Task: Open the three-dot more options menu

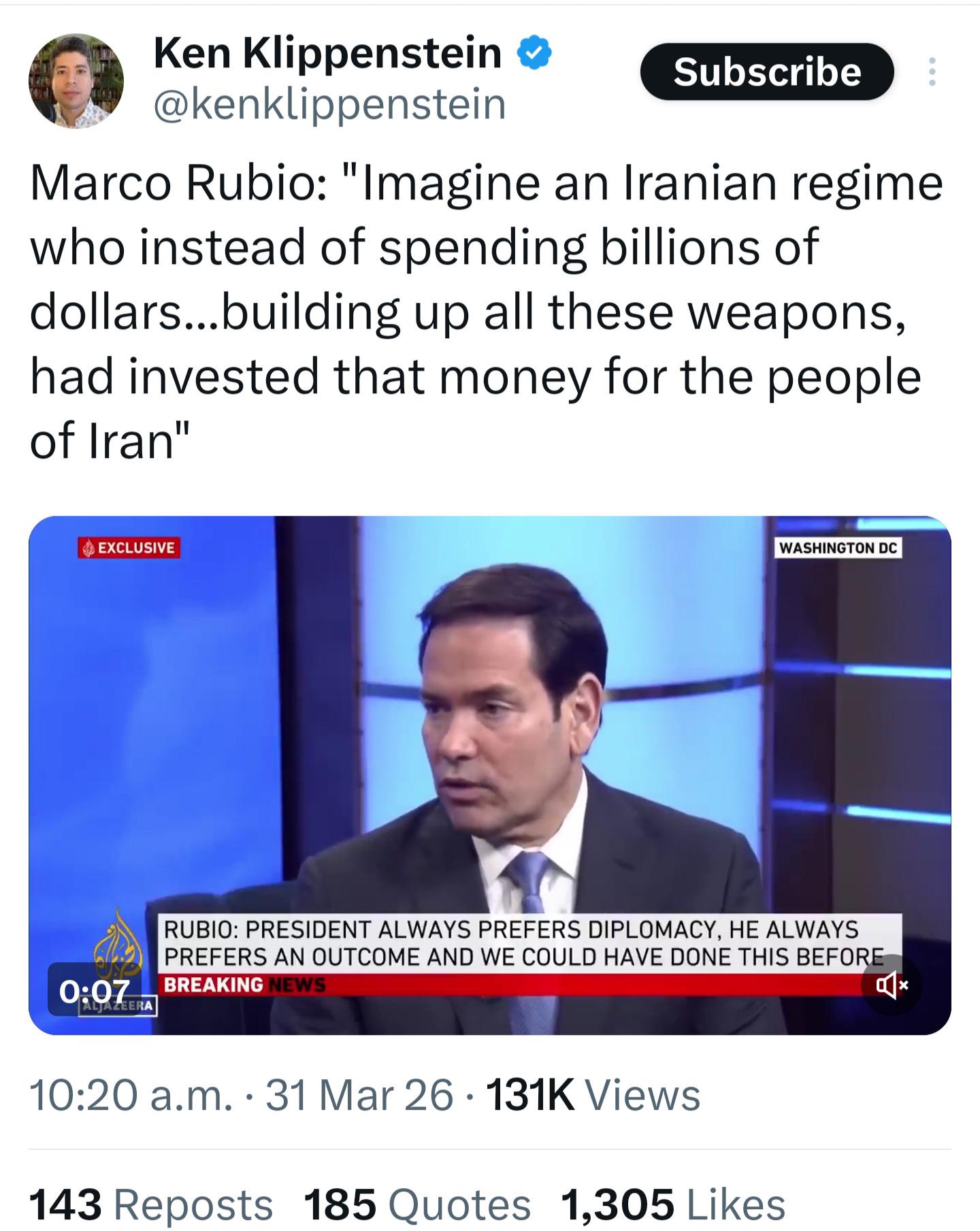Action: [x=932, y=71]
